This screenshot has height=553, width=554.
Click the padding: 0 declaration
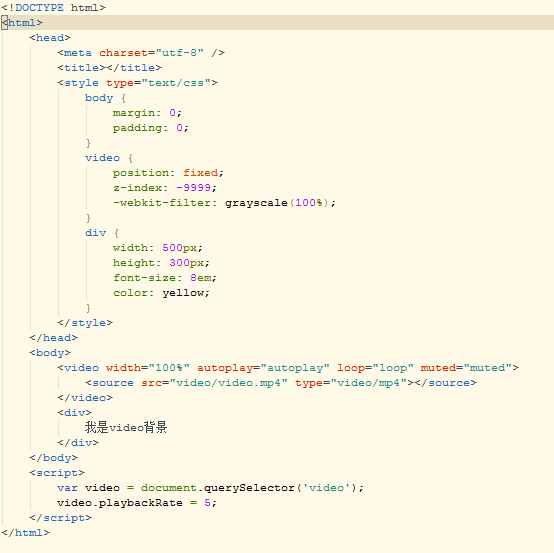tap(151, 128)
